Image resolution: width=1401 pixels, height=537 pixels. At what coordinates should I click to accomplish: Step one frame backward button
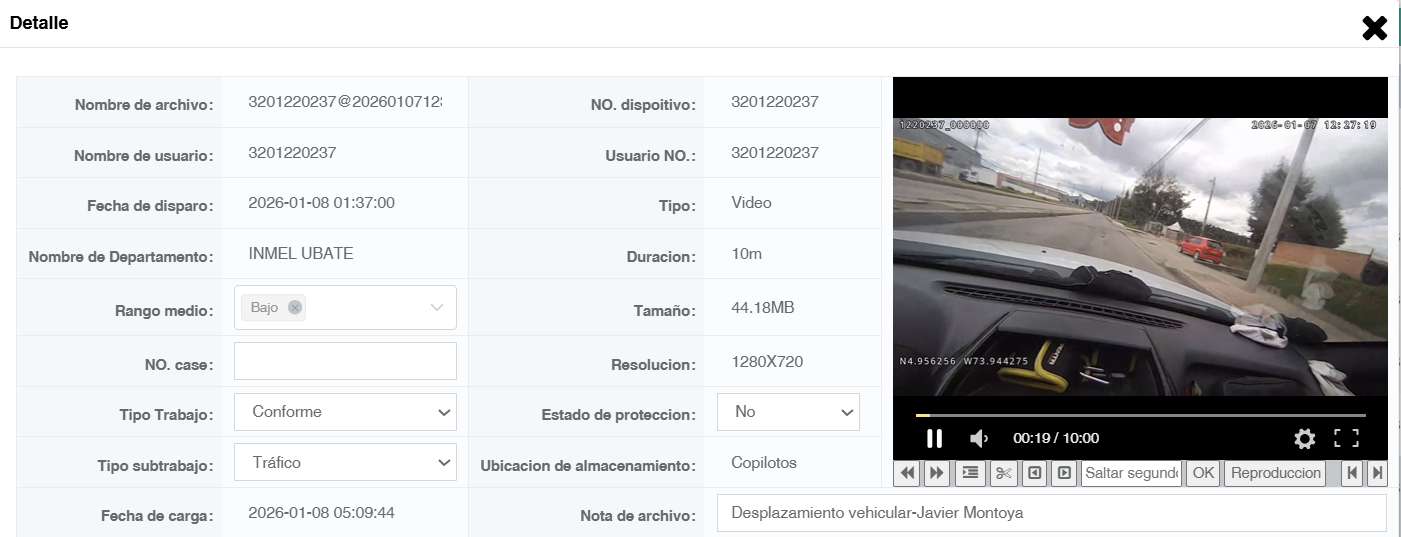1035,473
